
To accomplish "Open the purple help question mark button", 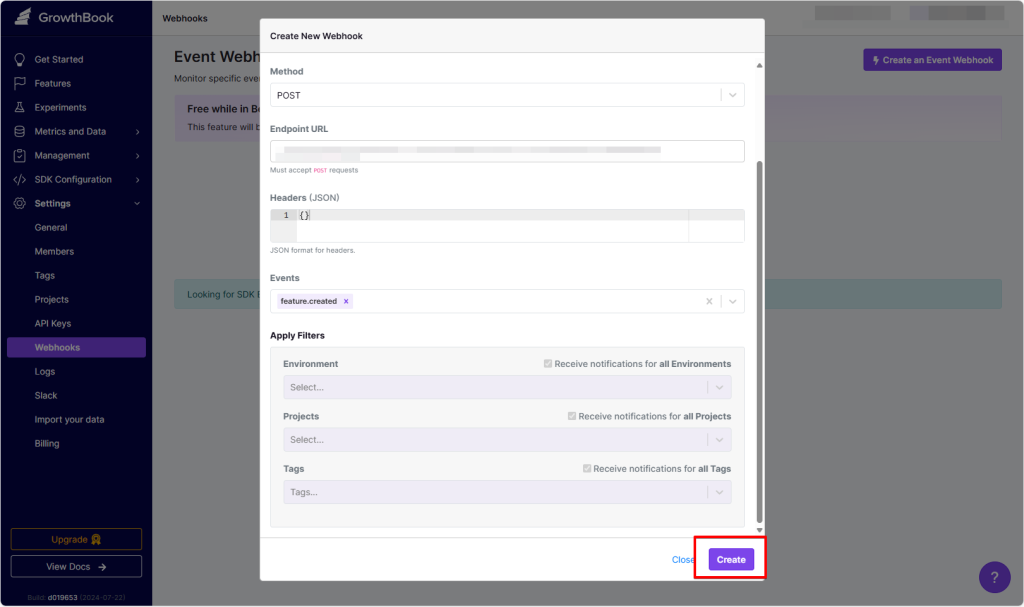I will pos(994,577).
